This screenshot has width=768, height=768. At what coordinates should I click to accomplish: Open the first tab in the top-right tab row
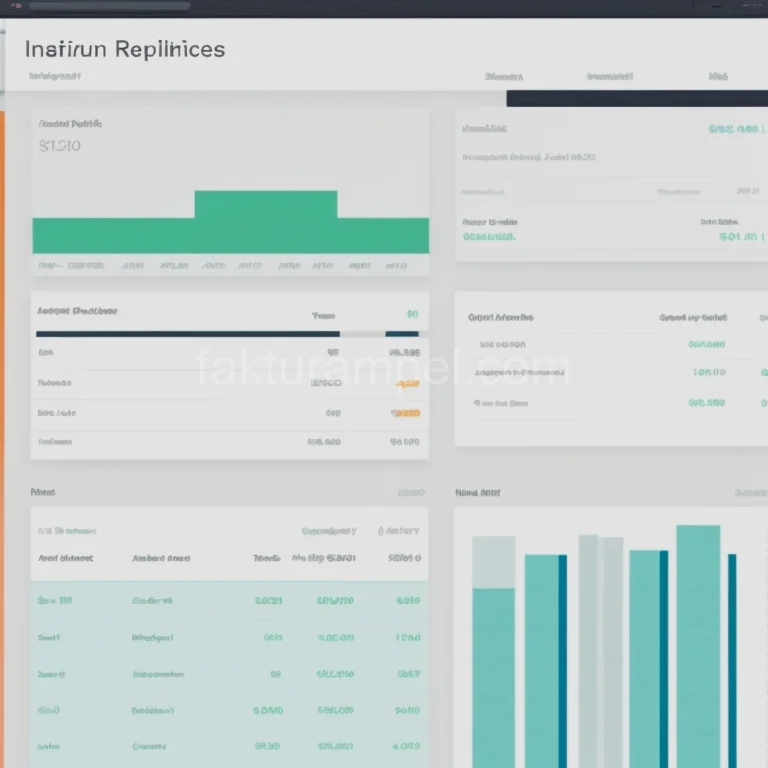pyautogui.click(x=504, y=76)
